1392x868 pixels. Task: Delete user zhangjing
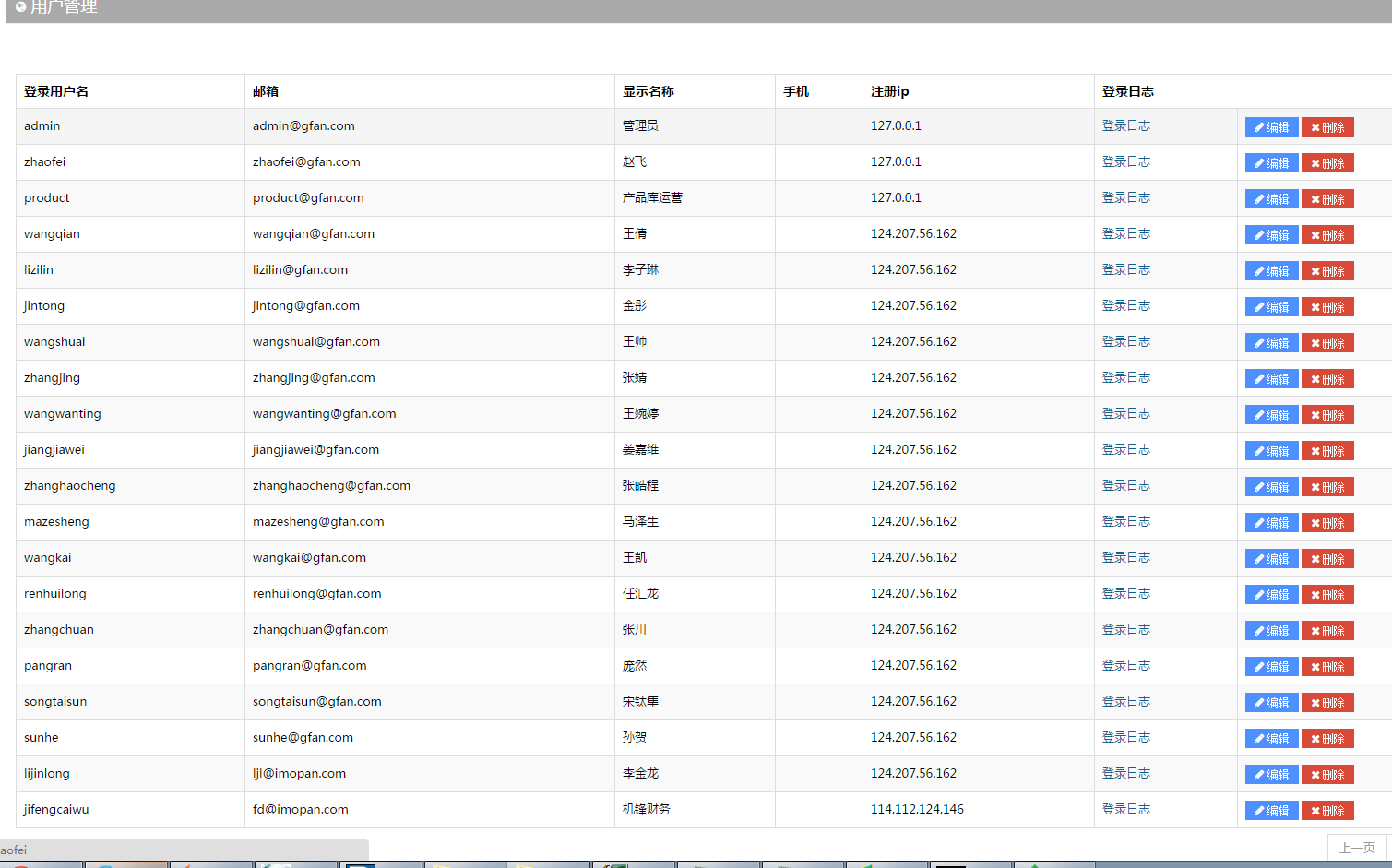pos(1327,379)
